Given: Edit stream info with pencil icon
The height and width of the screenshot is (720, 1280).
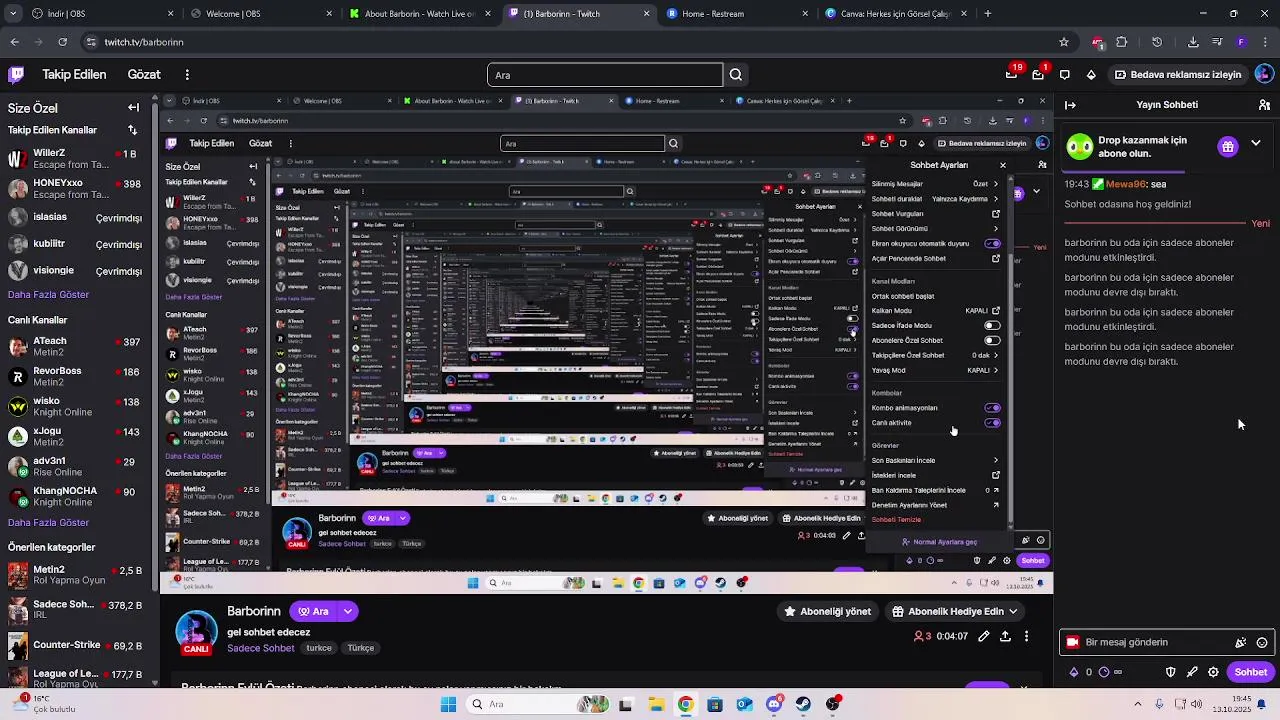Looking at the screenshot, I should click(x=984, y=636).
